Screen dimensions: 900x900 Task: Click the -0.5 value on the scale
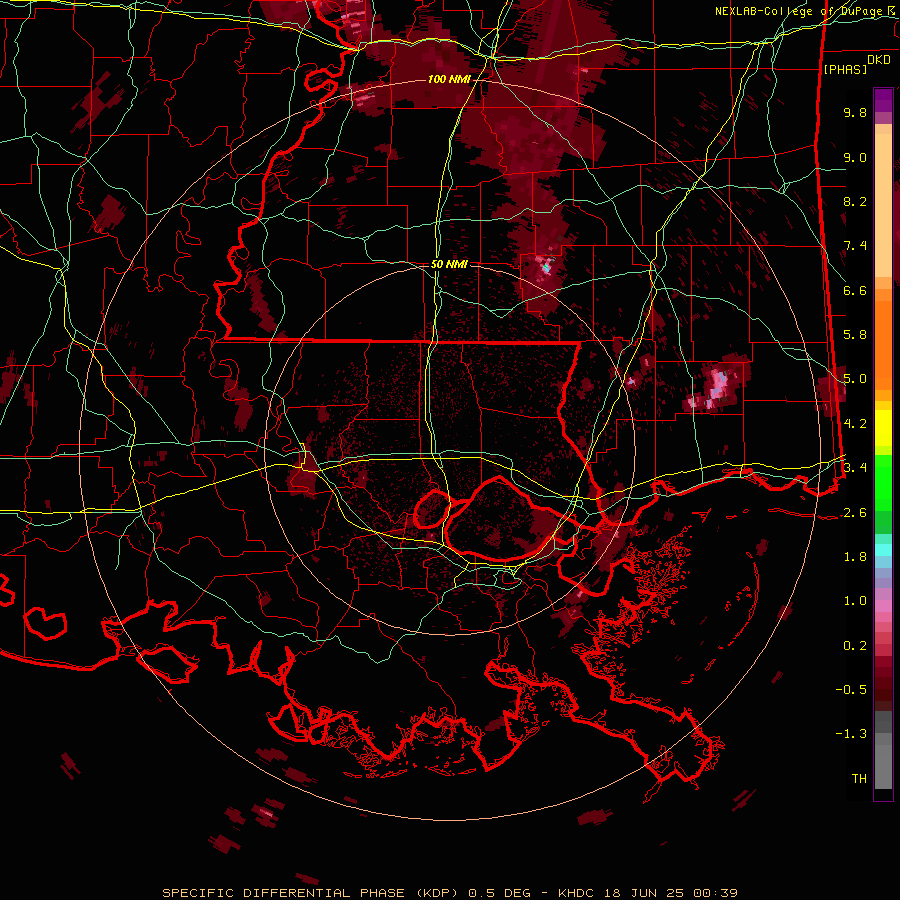[851, 690]
